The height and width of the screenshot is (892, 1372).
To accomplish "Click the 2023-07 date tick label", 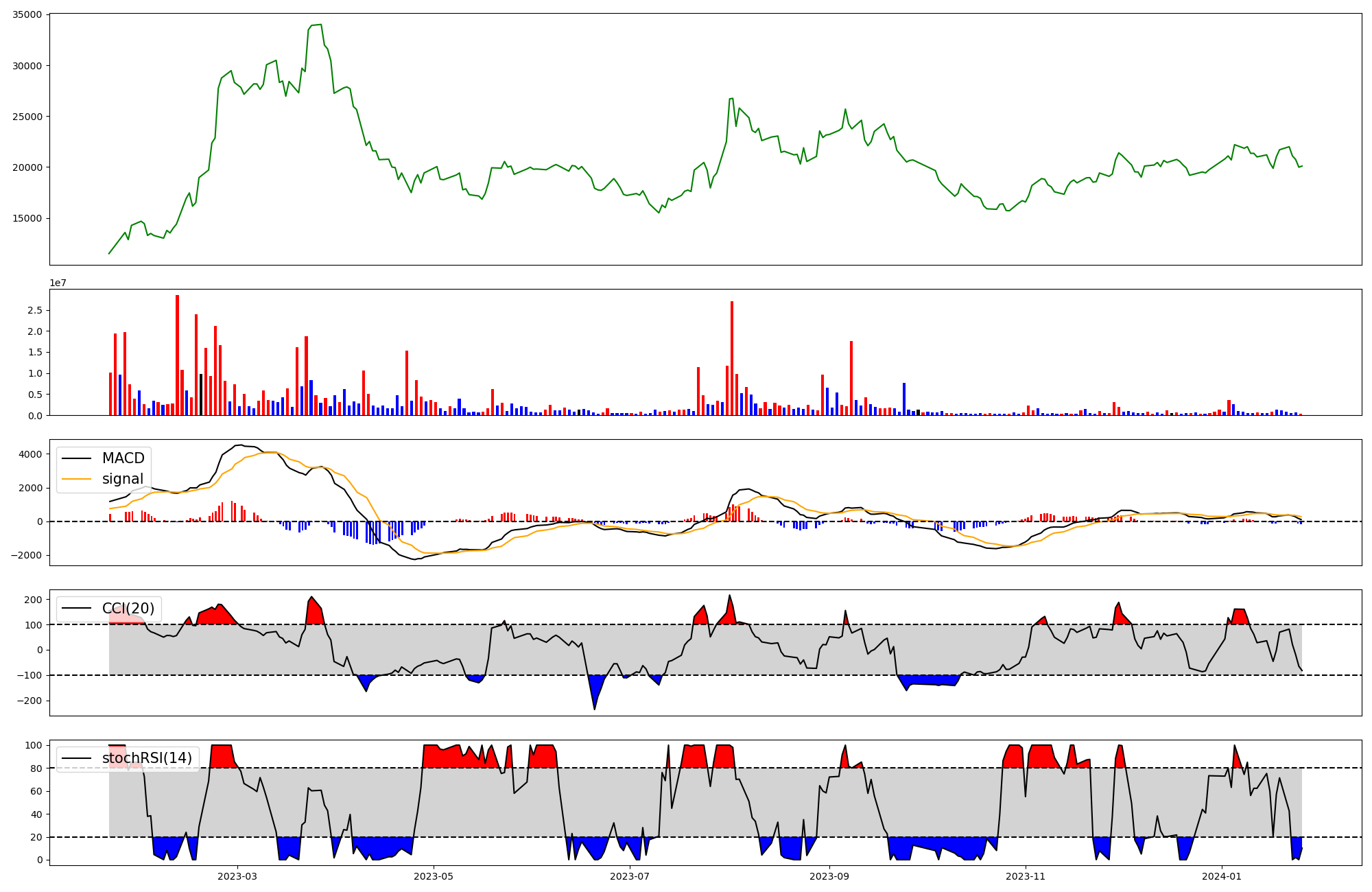I will (630, 876).
